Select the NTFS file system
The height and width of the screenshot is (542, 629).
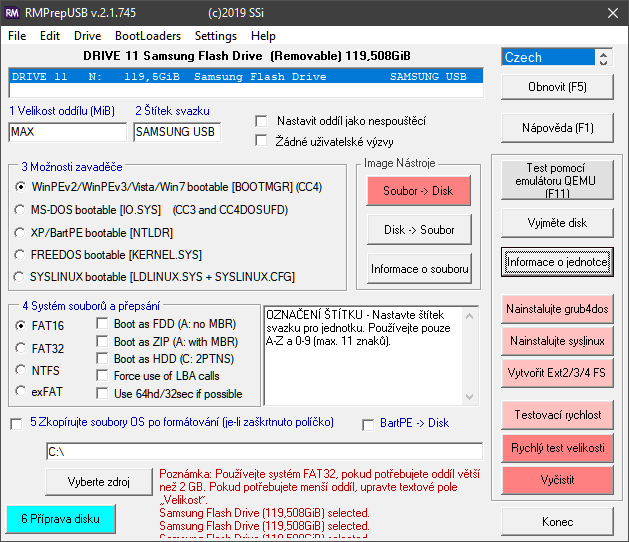click(20, 370)
